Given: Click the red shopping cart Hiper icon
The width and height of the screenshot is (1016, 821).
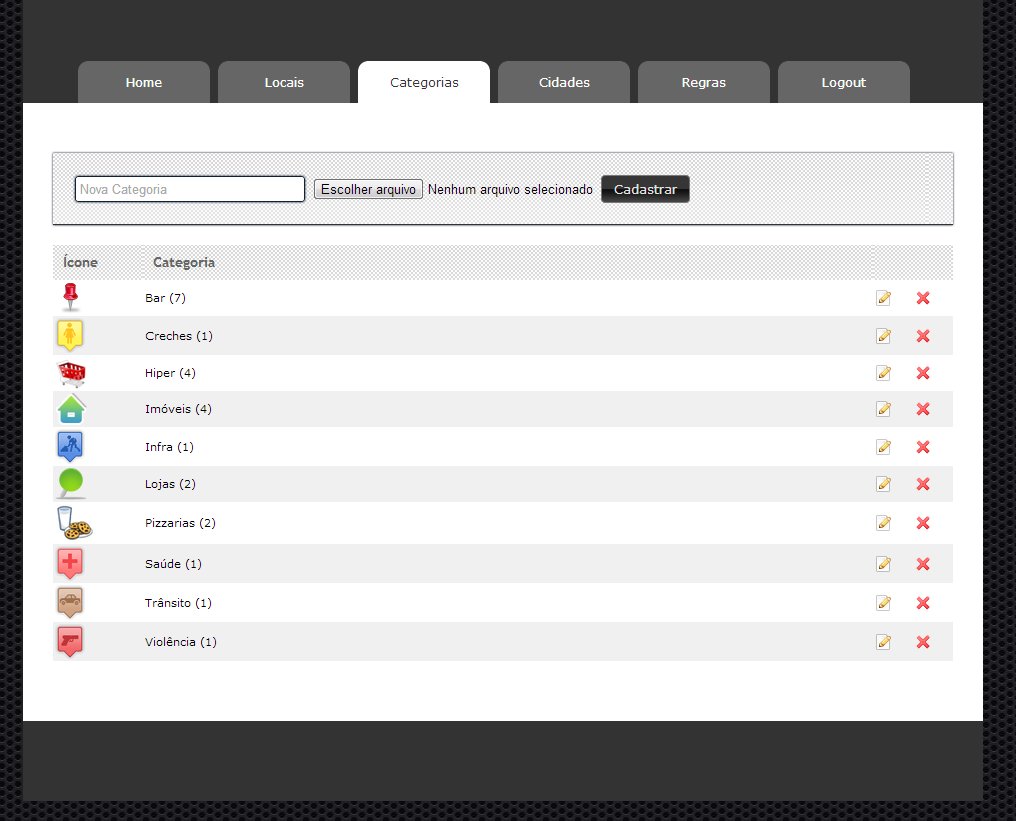Looking at the screenshot, I should tap(71, 374).
